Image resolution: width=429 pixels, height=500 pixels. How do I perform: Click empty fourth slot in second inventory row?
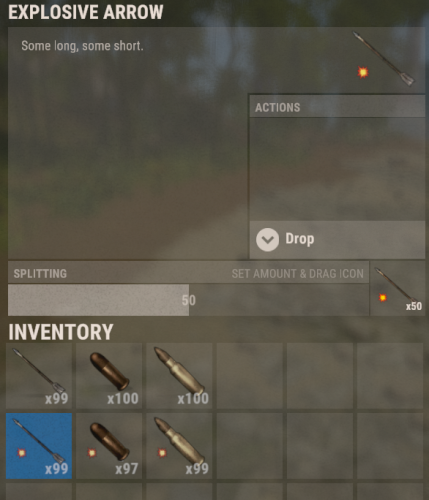(250, 446)
